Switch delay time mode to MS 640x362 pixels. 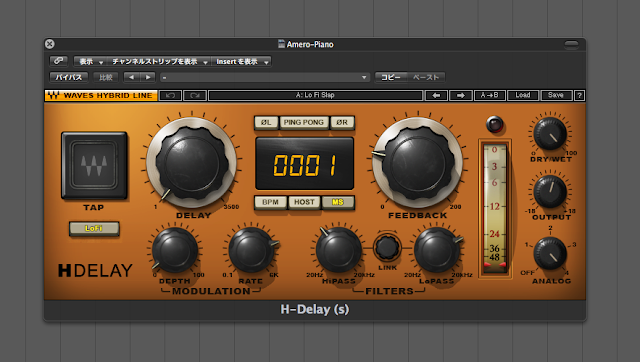(x=338, y=202)
